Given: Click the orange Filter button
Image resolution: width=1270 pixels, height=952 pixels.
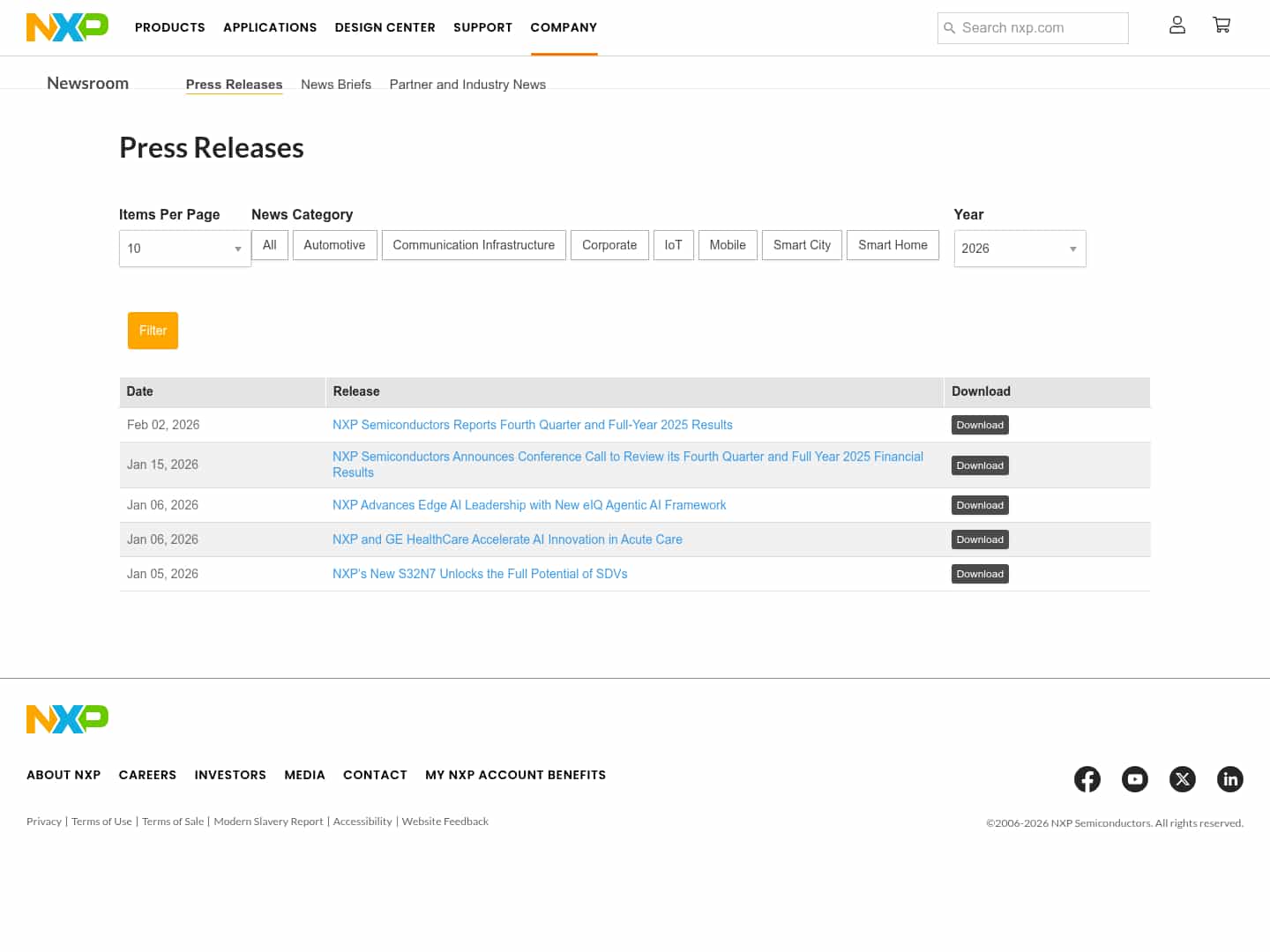Looking at the screenshot, I should (153, 331).
